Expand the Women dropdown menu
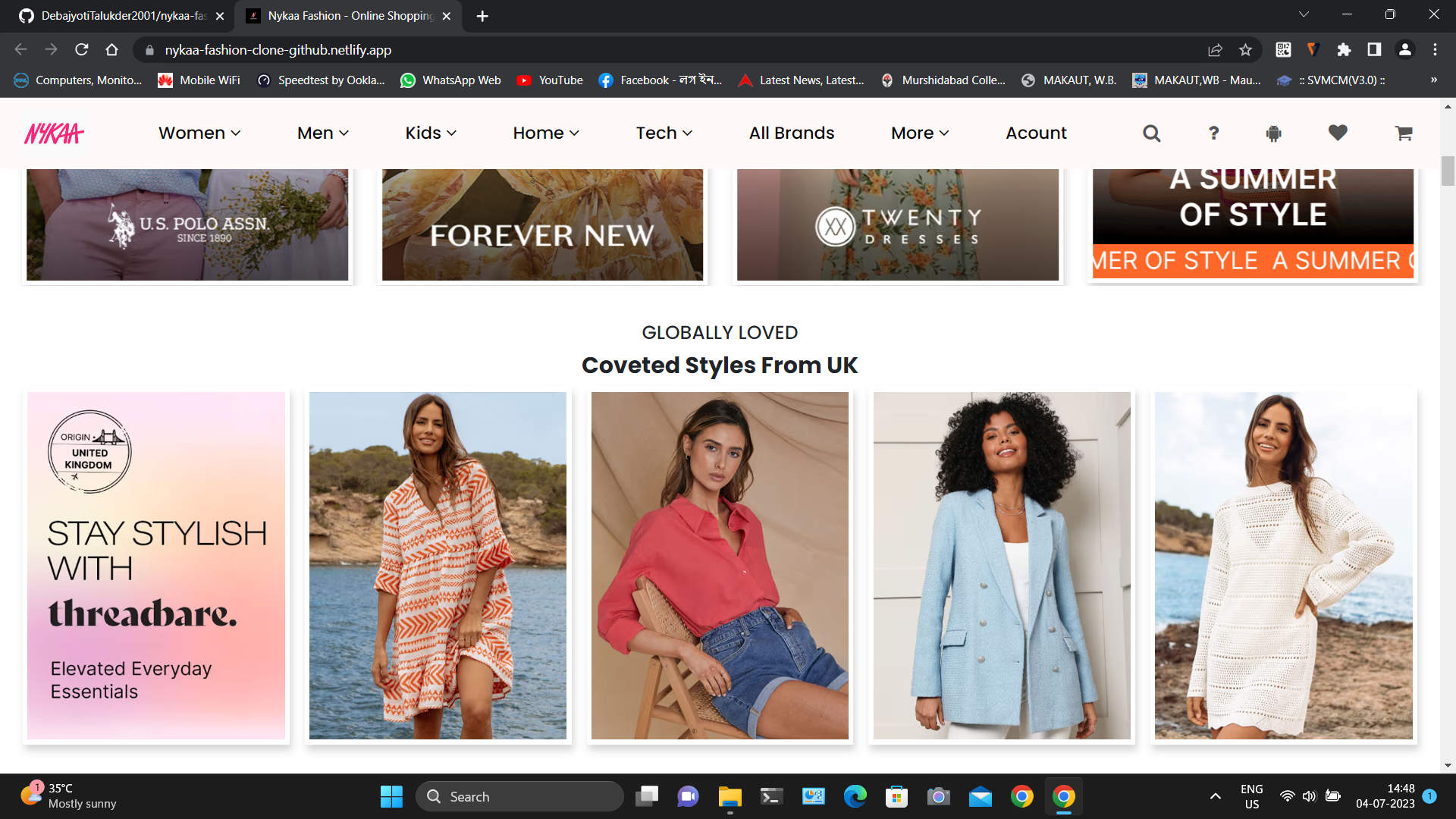 199,133
